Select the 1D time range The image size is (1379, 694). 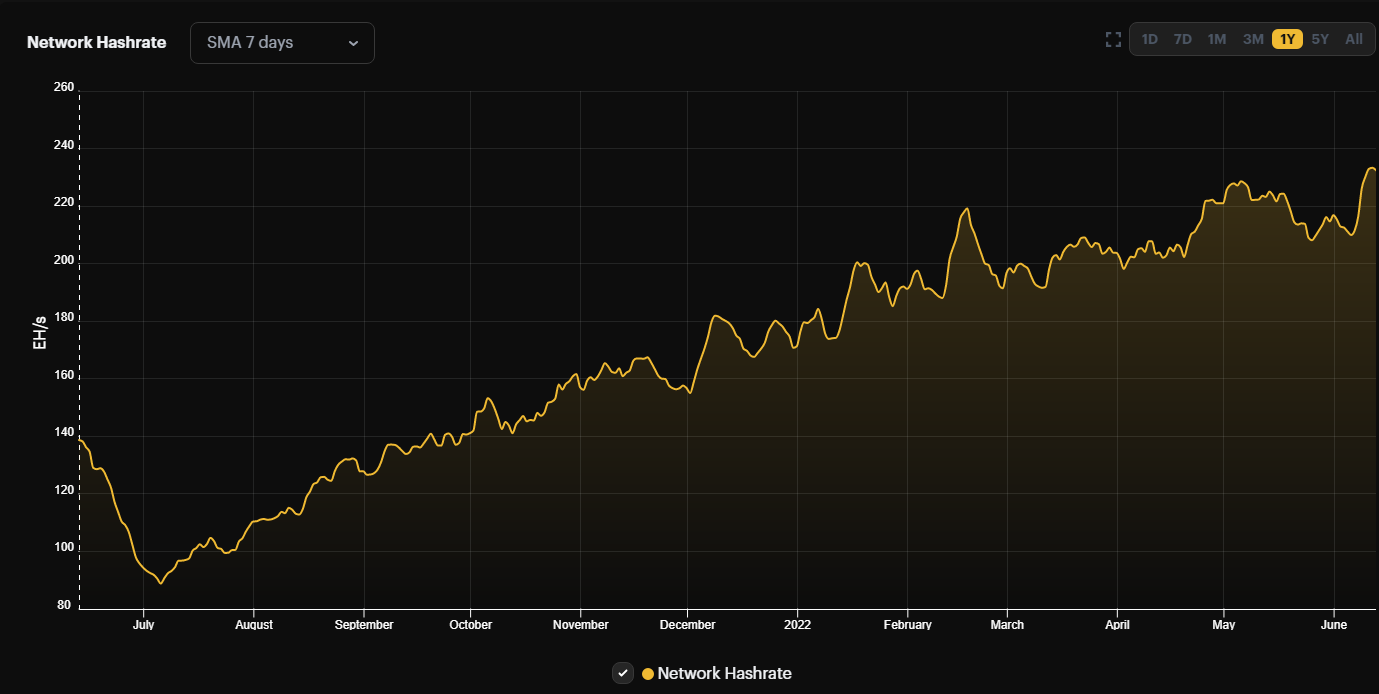tap(1148, 39)
